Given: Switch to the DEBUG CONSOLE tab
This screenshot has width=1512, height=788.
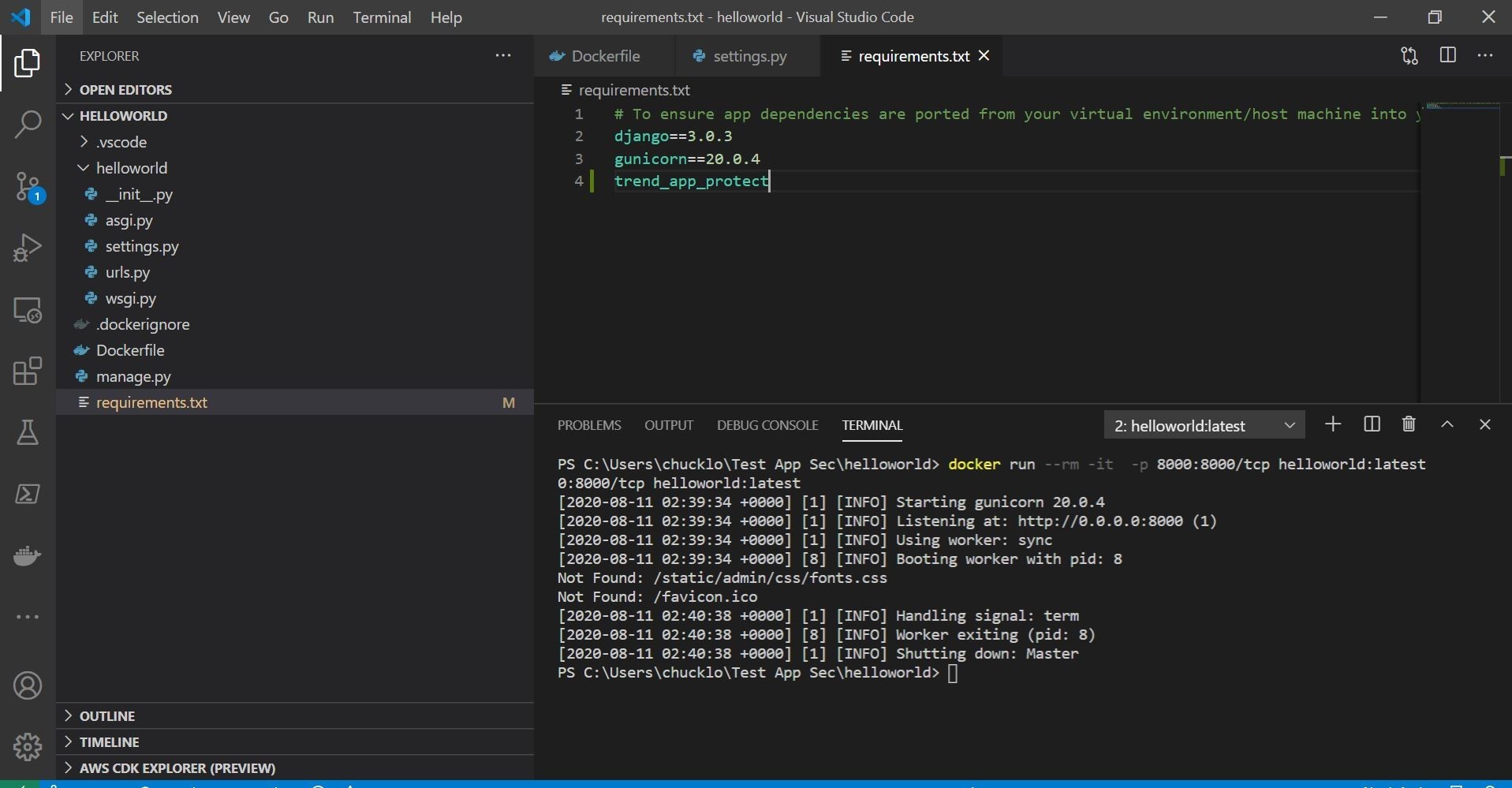Looking at the screenshot, I should (767, 425).
